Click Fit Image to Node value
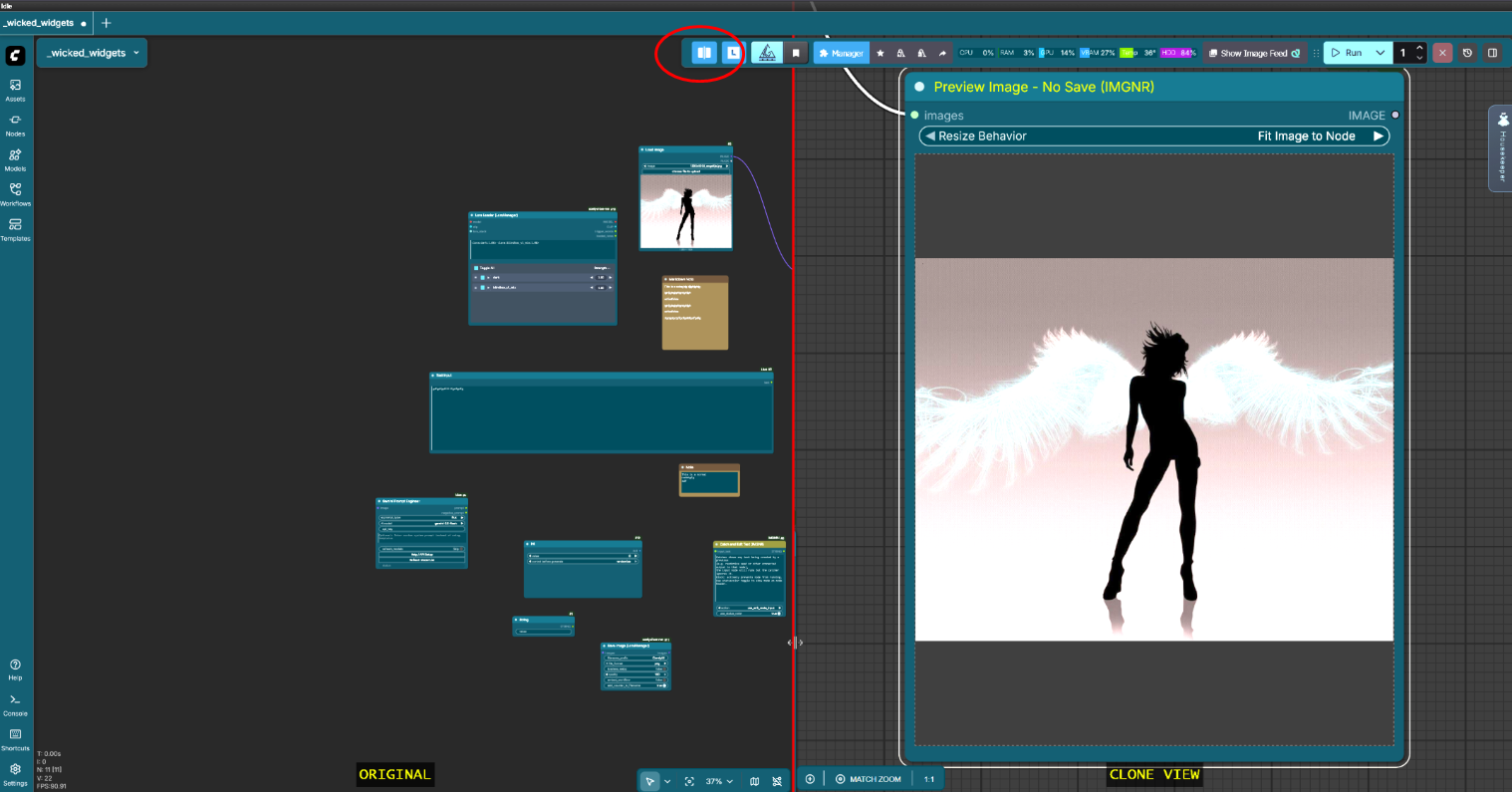This screenshot has height=792, width=1512. 1306,136
